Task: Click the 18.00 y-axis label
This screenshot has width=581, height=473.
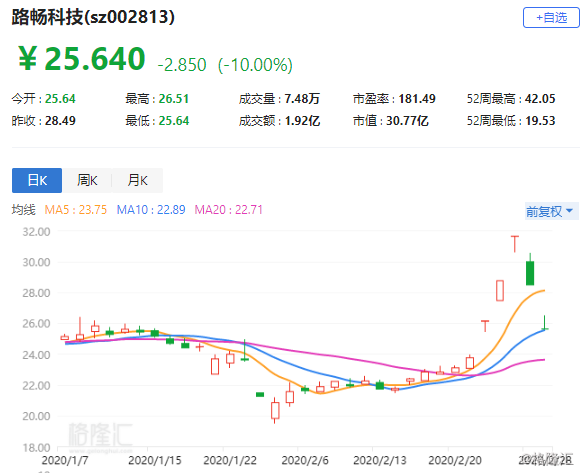Action: (x=36, y=448)
